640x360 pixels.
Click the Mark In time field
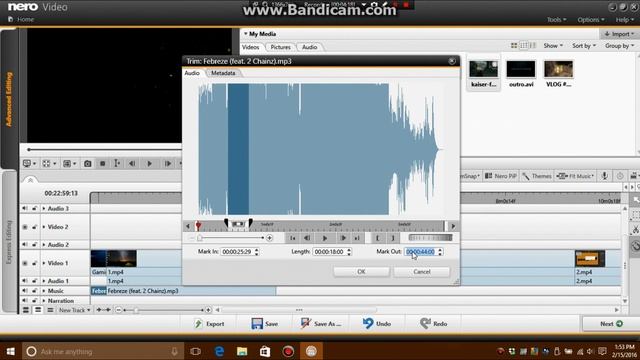tap(237, 252)
